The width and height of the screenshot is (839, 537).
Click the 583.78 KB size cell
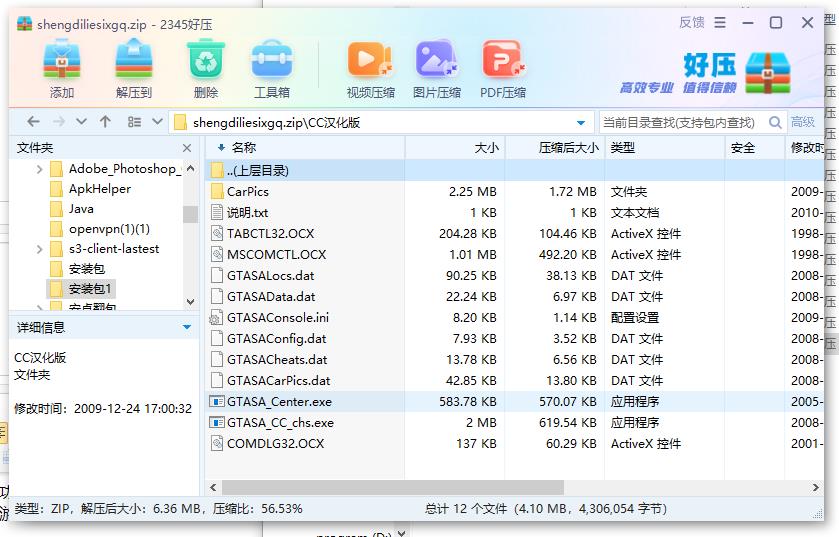coord(468,402)
